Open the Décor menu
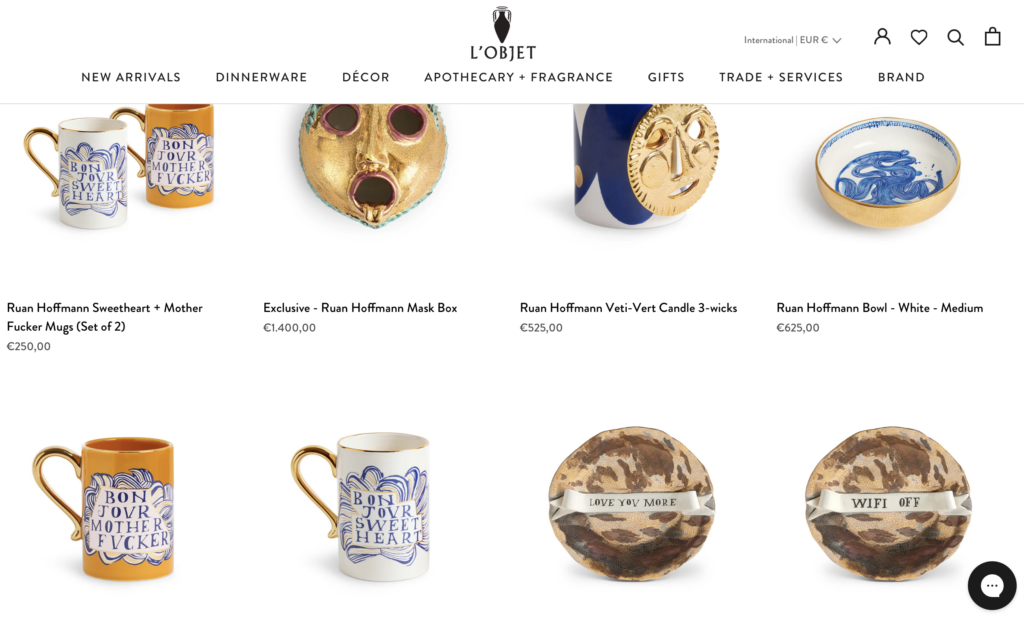The image size is (1024, 619). pos(366,77)
